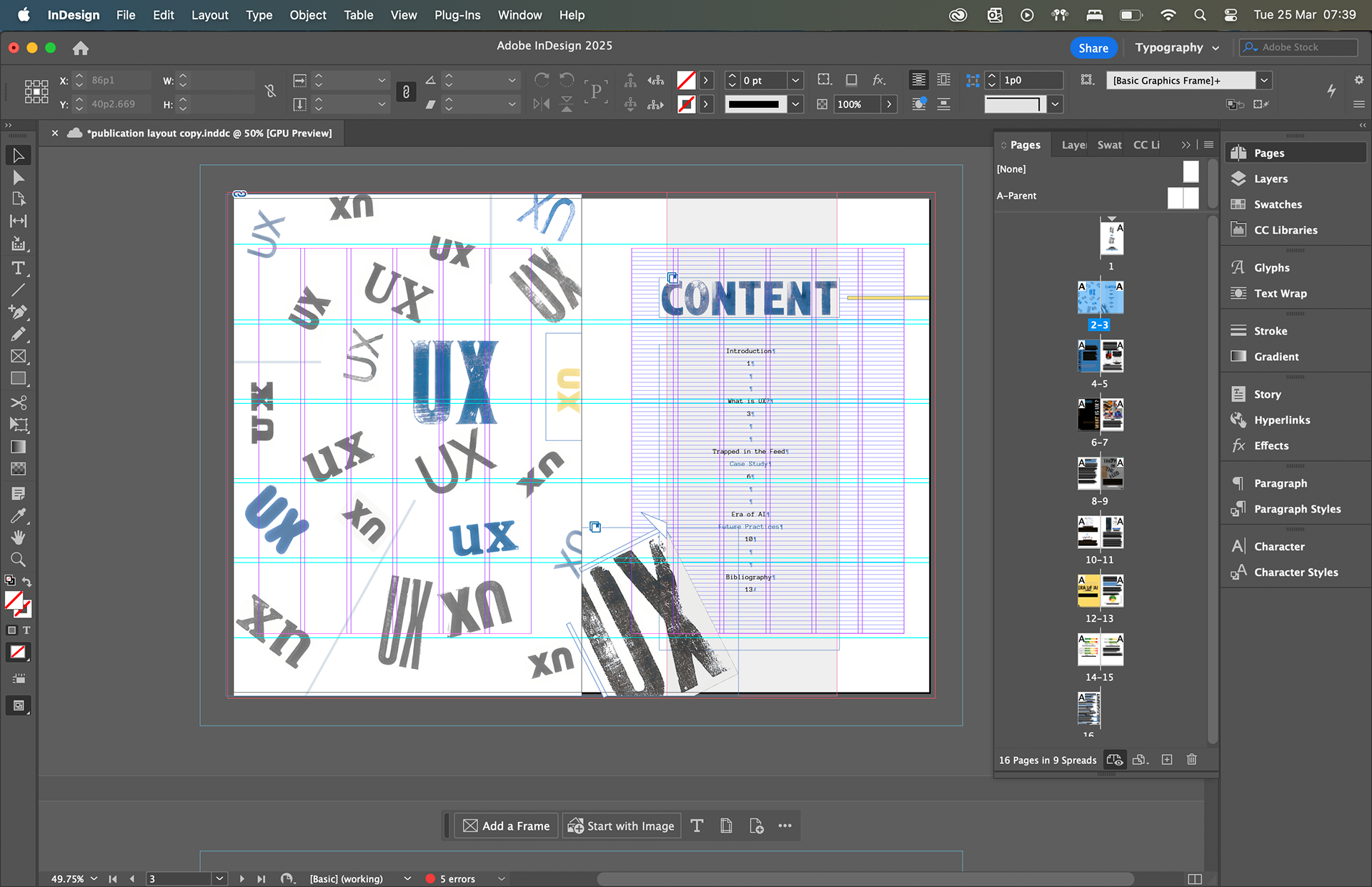Click the create new page icon
1372x887 pixels.
(1167, 760)
